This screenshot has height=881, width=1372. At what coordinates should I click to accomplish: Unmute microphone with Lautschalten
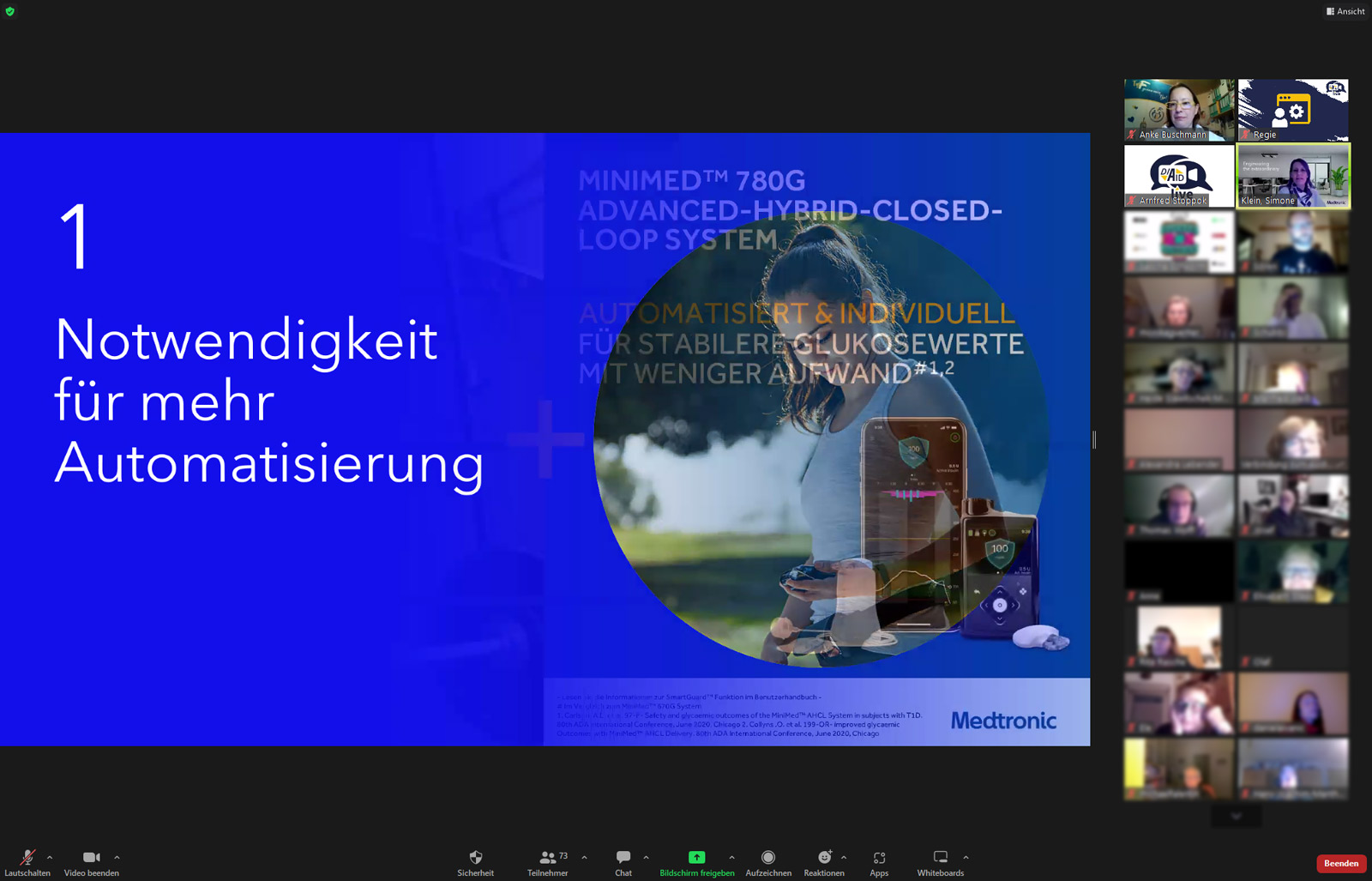tap(27, 862)
